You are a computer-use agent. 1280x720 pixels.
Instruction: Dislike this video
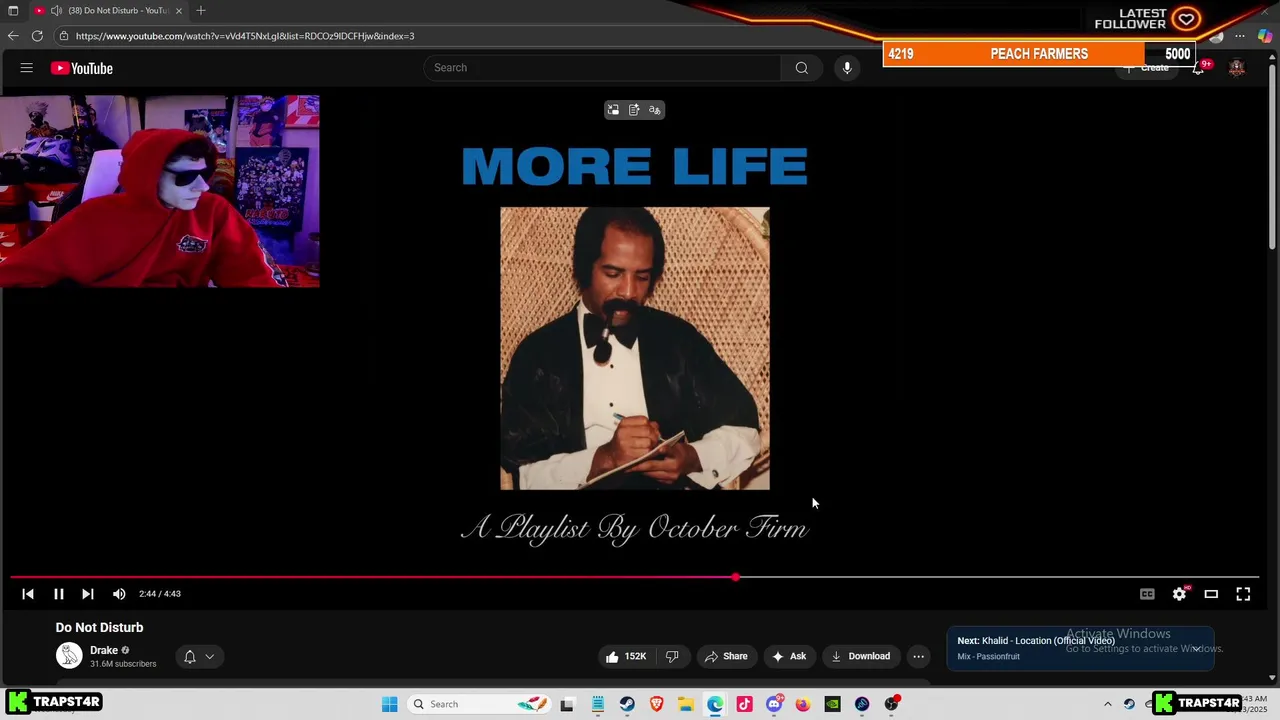coord(672,656)
